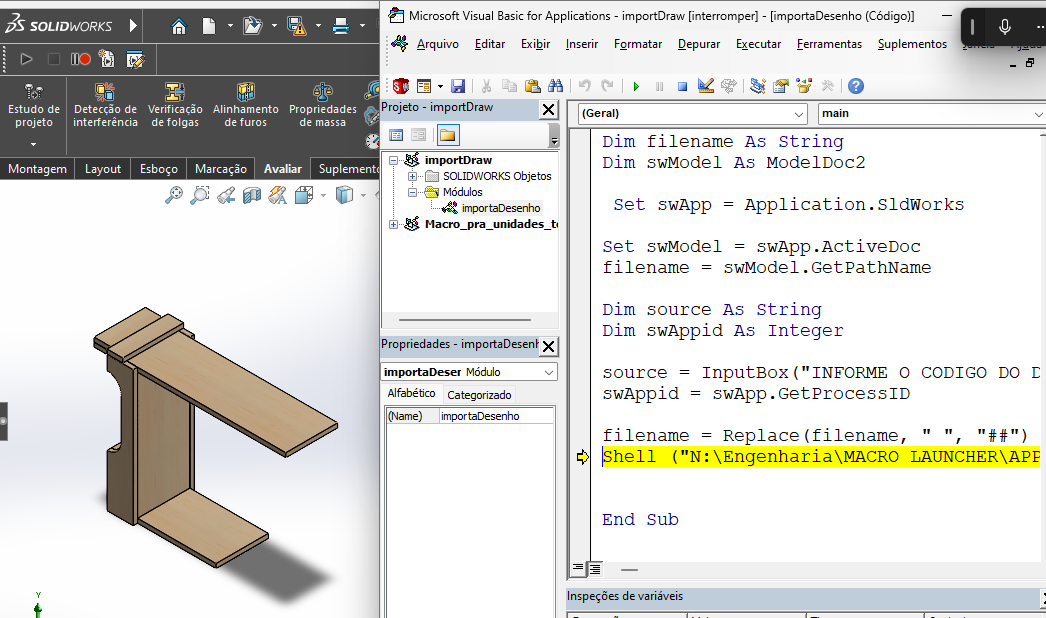1046x618 pixels.
Task: Switch to the Avaliar ribbon tab
Action: [x=283, y=168]
